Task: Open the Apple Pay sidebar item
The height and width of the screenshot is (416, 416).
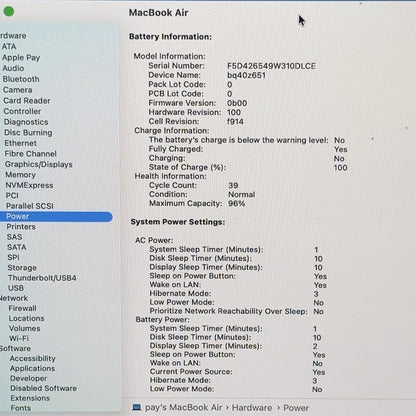Action: click(21, 58)
